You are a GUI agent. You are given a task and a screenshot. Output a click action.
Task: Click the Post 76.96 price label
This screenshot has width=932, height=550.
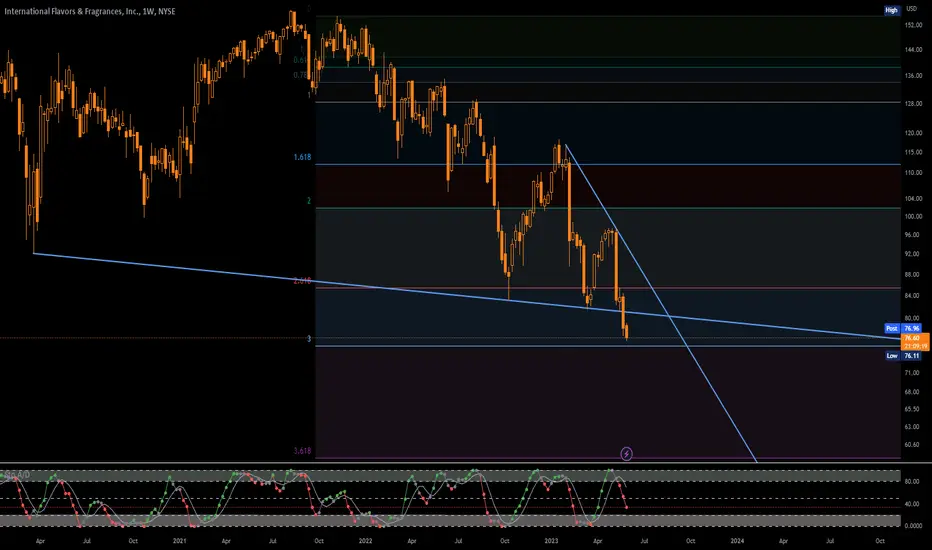click(902, 328)
